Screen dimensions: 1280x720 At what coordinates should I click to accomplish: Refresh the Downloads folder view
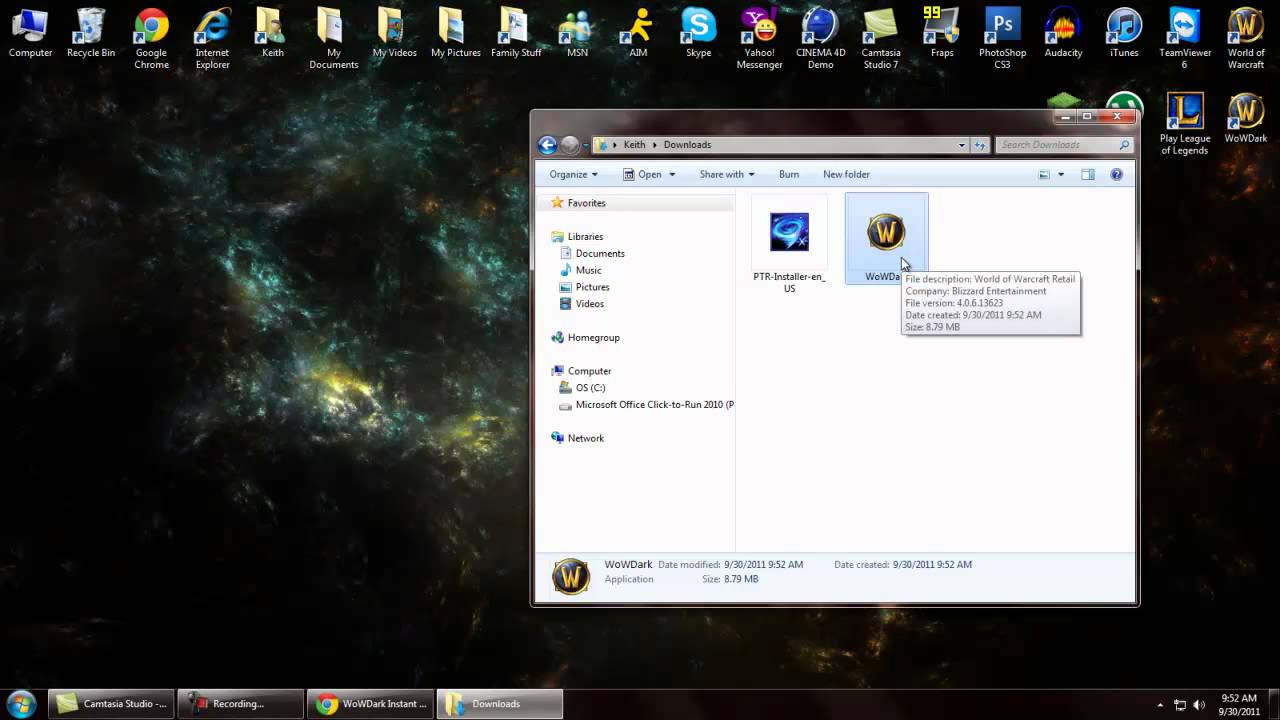(x=980, y=145)
